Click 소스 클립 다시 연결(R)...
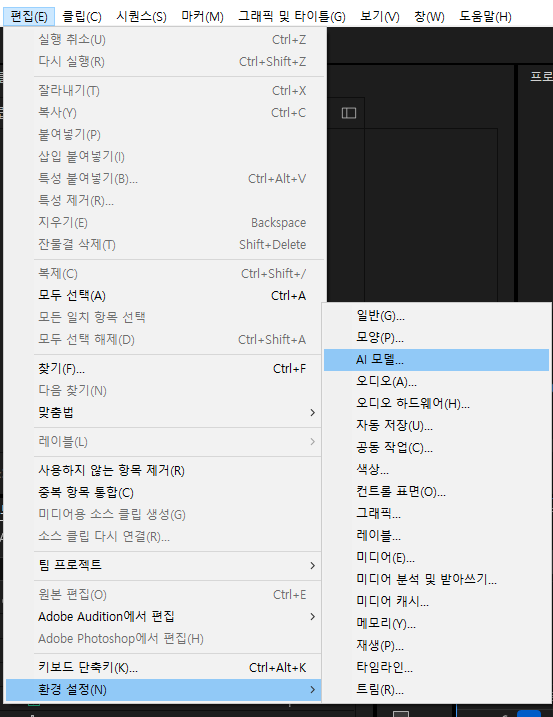Screen dimensions: 553x717 pyautogui.click(x=164, y=536)
